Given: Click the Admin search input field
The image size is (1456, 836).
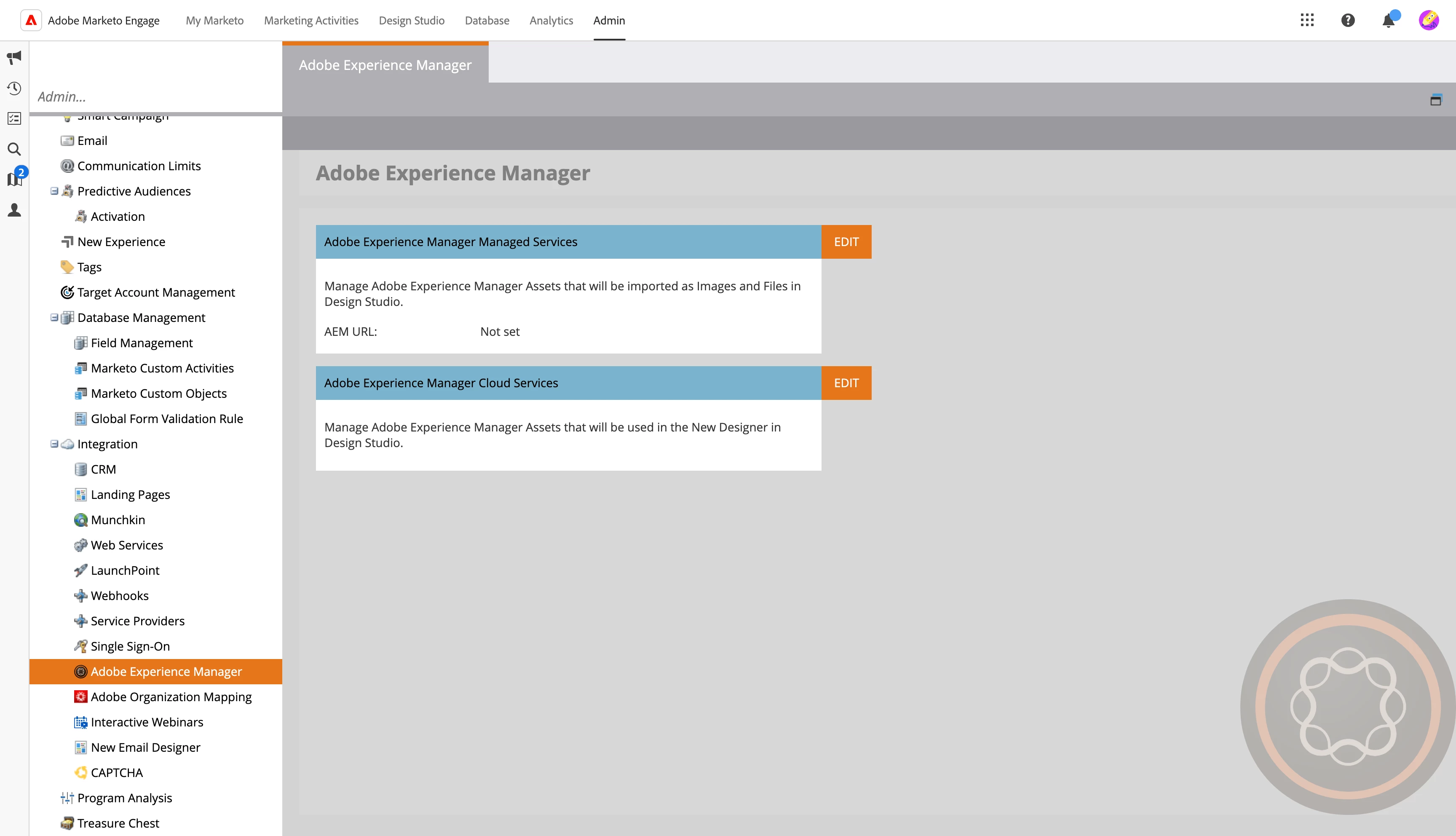Looking at the screenshot, I should (x=155, y=96).
